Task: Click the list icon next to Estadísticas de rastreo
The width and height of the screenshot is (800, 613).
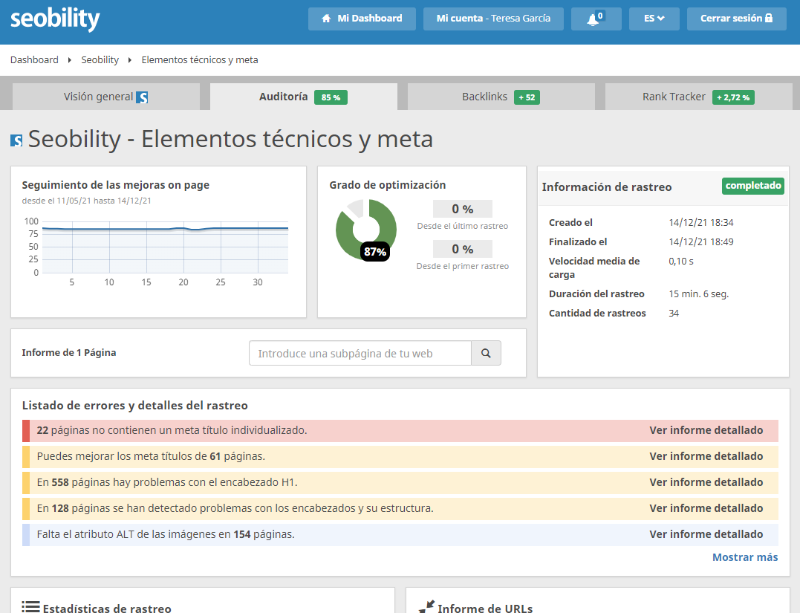Action: 31,607
